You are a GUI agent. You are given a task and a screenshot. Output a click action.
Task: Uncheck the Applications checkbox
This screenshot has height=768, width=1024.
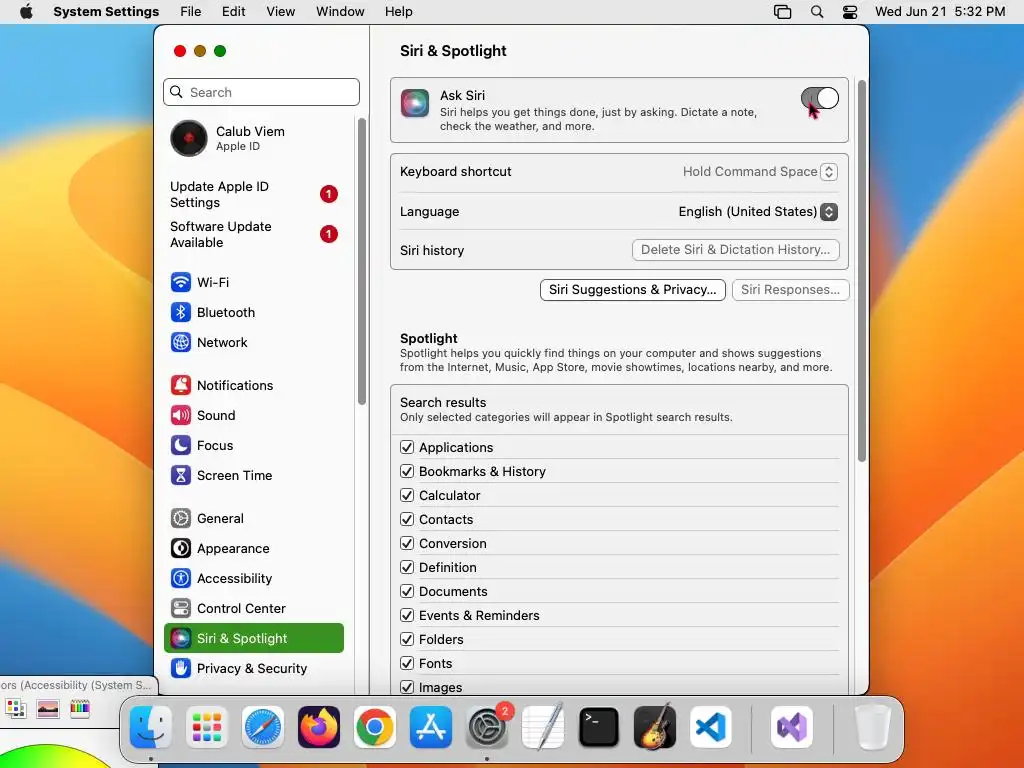click(407, 447)
